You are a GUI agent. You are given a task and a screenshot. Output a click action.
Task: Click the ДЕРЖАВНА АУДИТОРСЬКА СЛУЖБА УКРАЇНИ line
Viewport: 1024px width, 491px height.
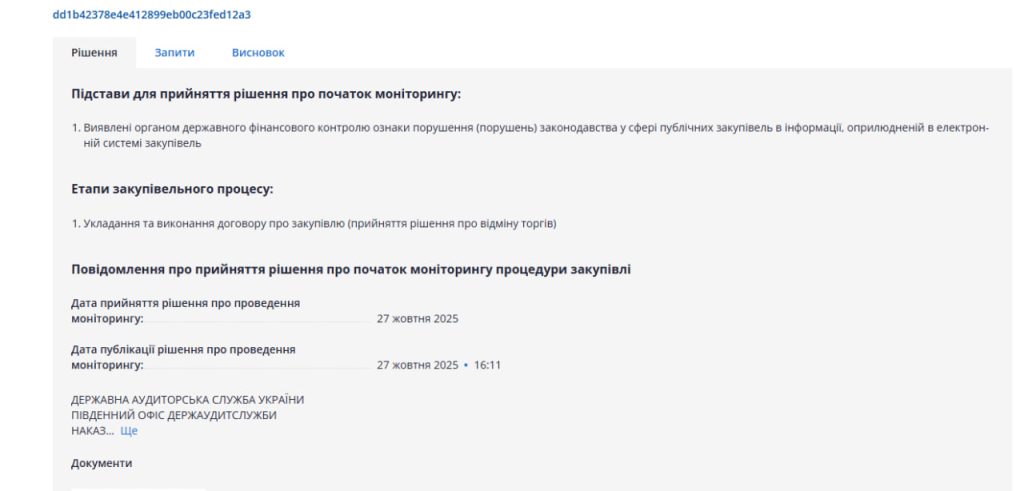(187, 399)
